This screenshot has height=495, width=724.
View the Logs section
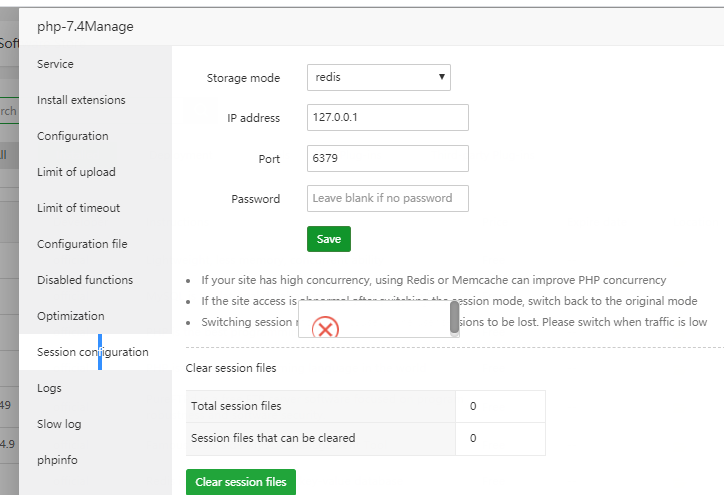[x=49, y=388]
